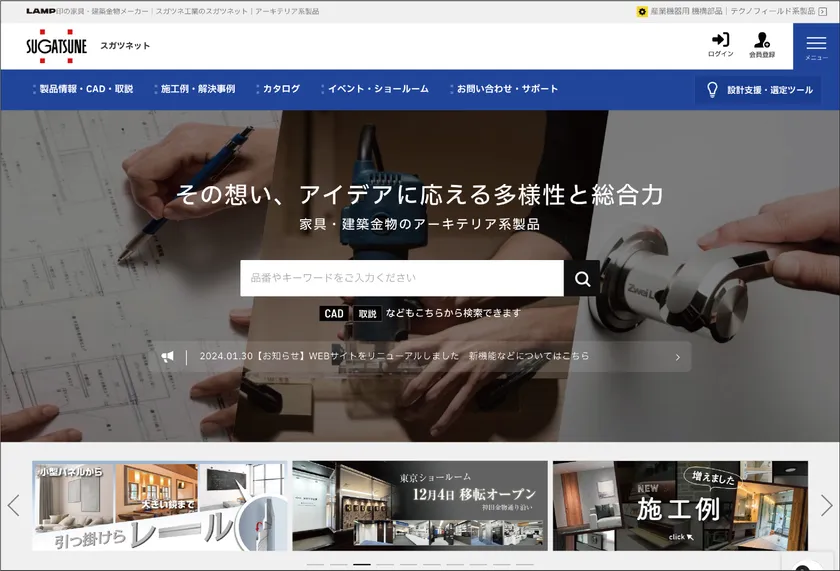
Task: Expand the notice chevron arrow
Action: tap(678, 357)
